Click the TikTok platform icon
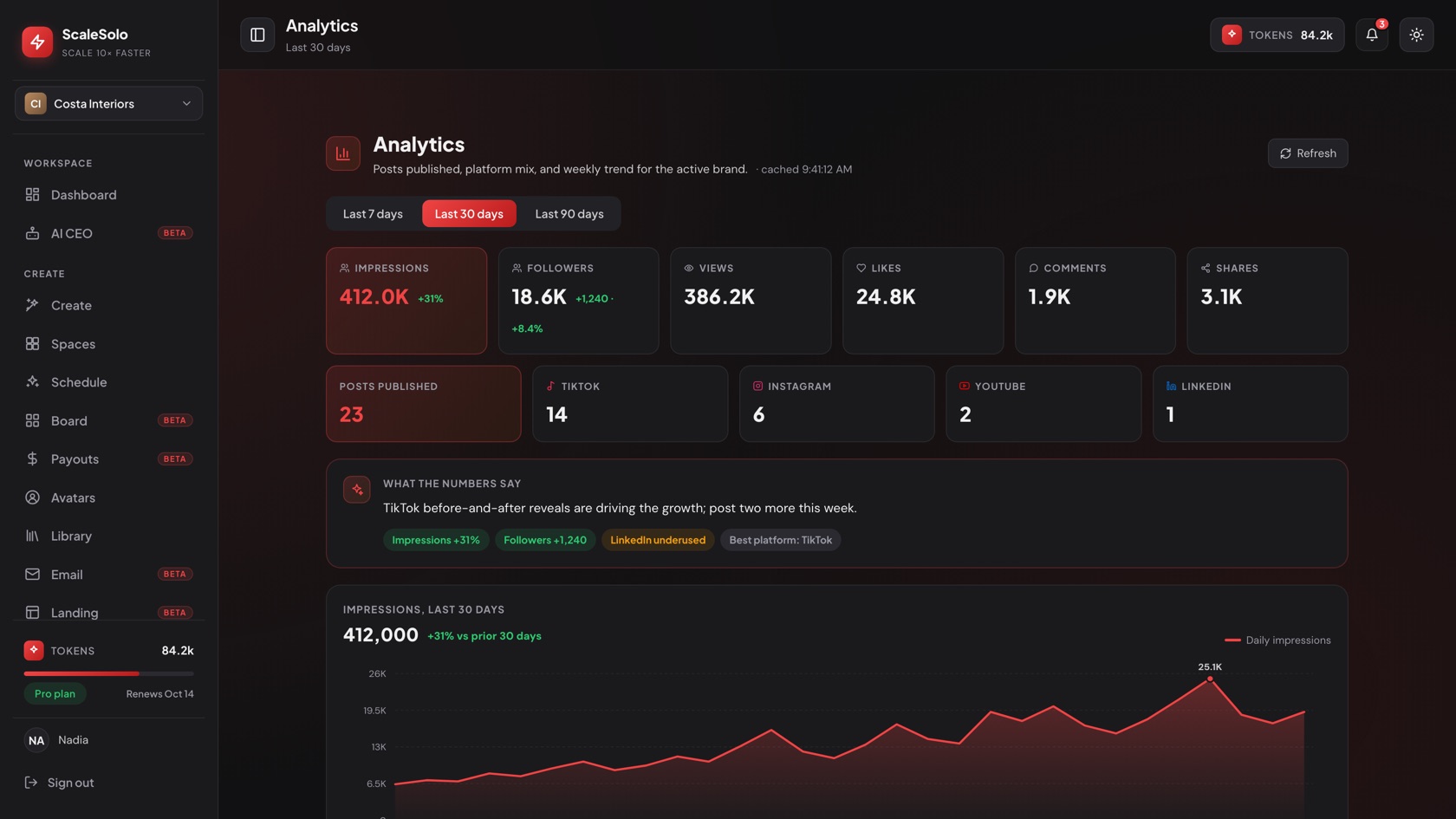 [550, 386]
